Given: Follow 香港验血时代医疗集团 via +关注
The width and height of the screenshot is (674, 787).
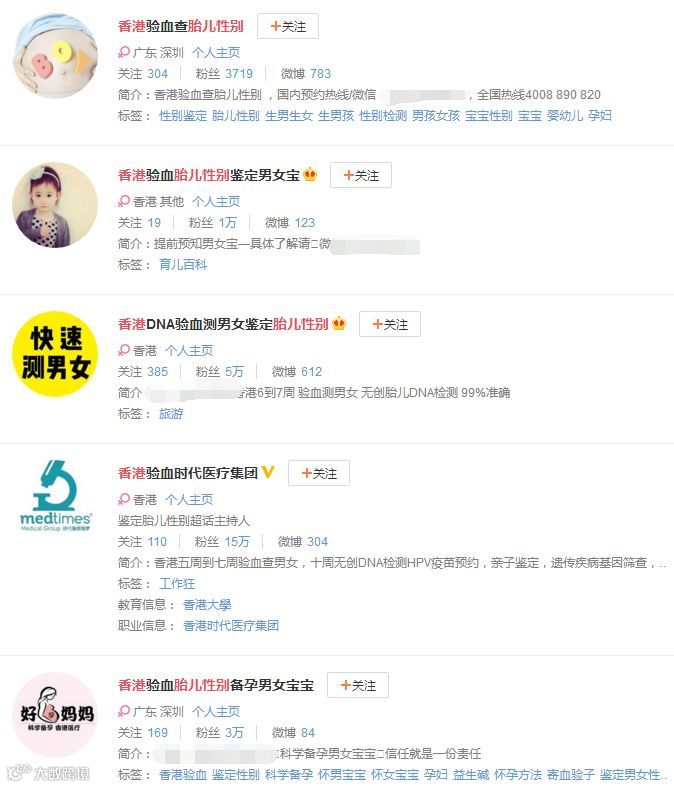Looking at the screenshot, I should click(x=319, y=473).
